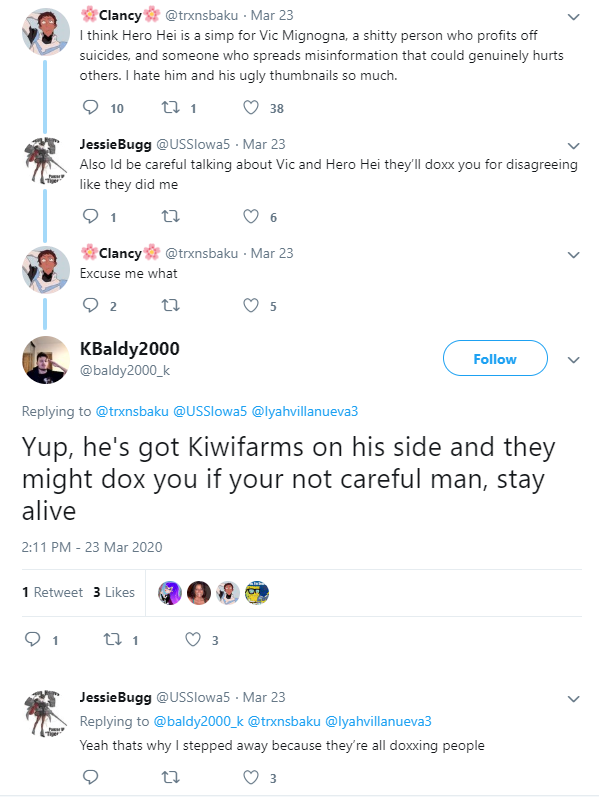Click first liker's purple avatar

170,593
